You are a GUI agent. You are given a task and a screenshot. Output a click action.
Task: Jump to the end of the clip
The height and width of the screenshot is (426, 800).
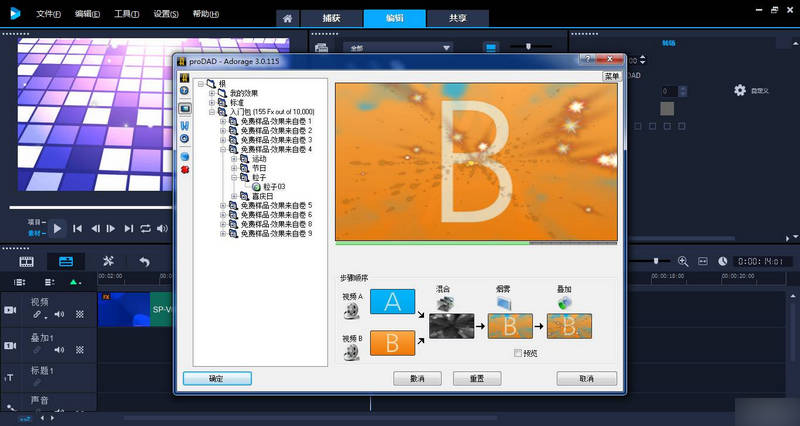tap(129, 229)
